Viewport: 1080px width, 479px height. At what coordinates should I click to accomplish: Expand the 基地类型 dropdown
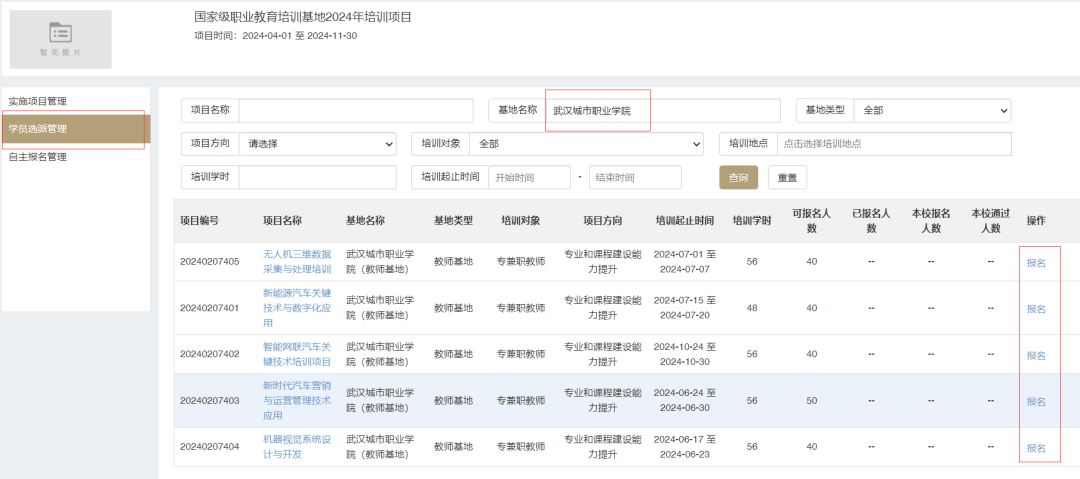pos(932,110)
